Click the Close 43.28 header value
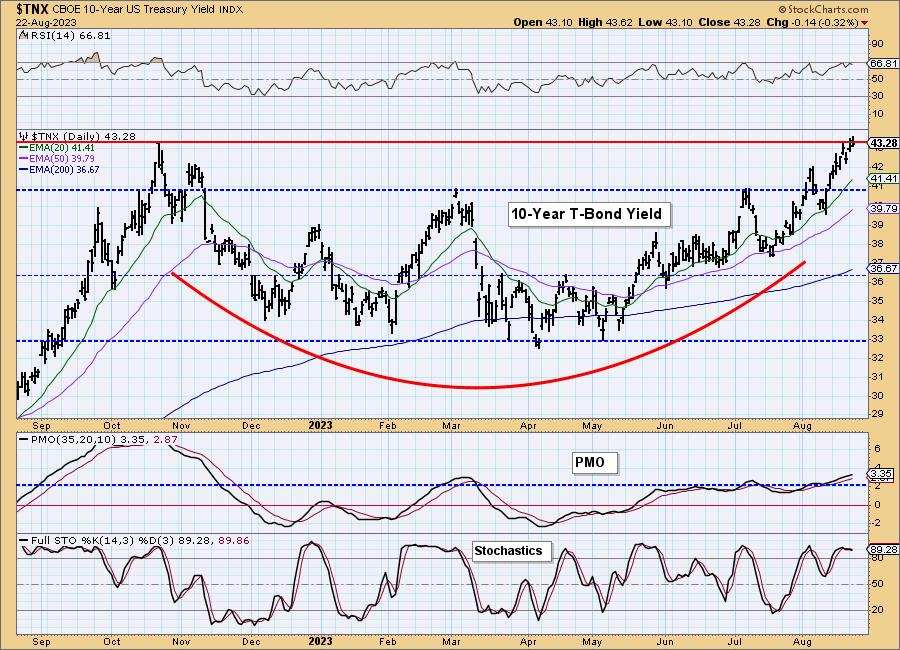 coord(728,22)
